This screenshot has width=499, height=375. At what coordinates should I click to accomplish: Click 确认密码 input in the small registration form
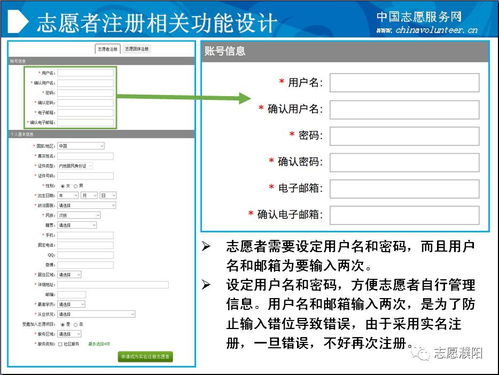[x=85, y=103]
